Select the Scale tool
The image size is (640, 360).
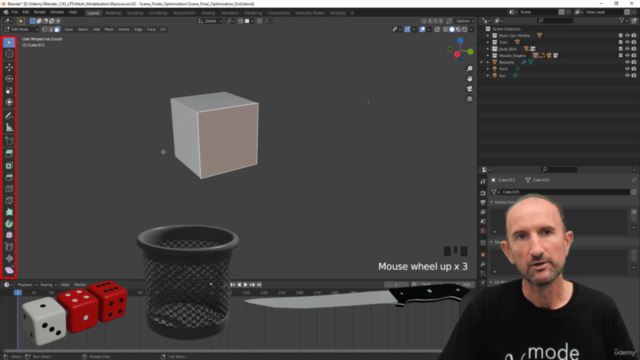click(x=9, y=91)
